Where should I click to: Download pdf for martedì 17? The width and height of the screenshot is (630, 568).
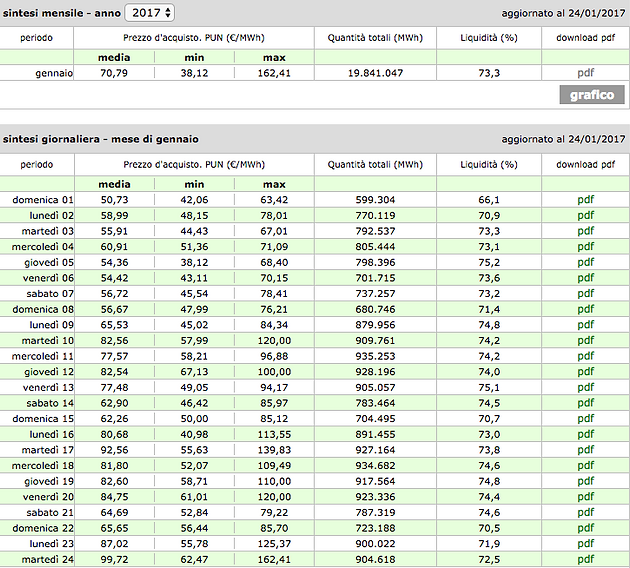[x=585, y=450]
